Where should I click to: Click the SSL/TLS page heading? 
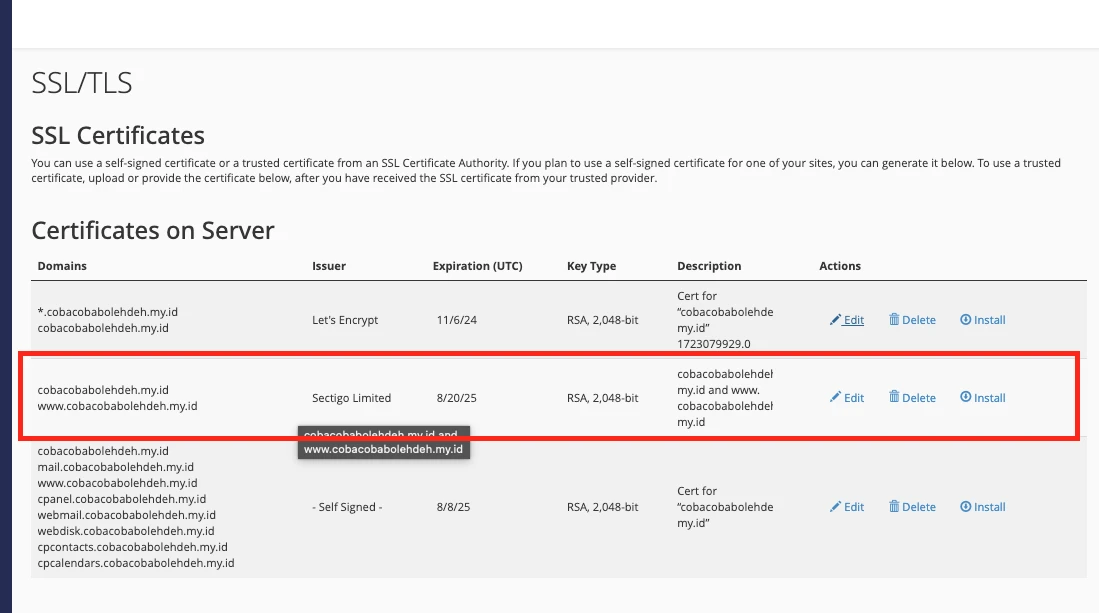82,83
